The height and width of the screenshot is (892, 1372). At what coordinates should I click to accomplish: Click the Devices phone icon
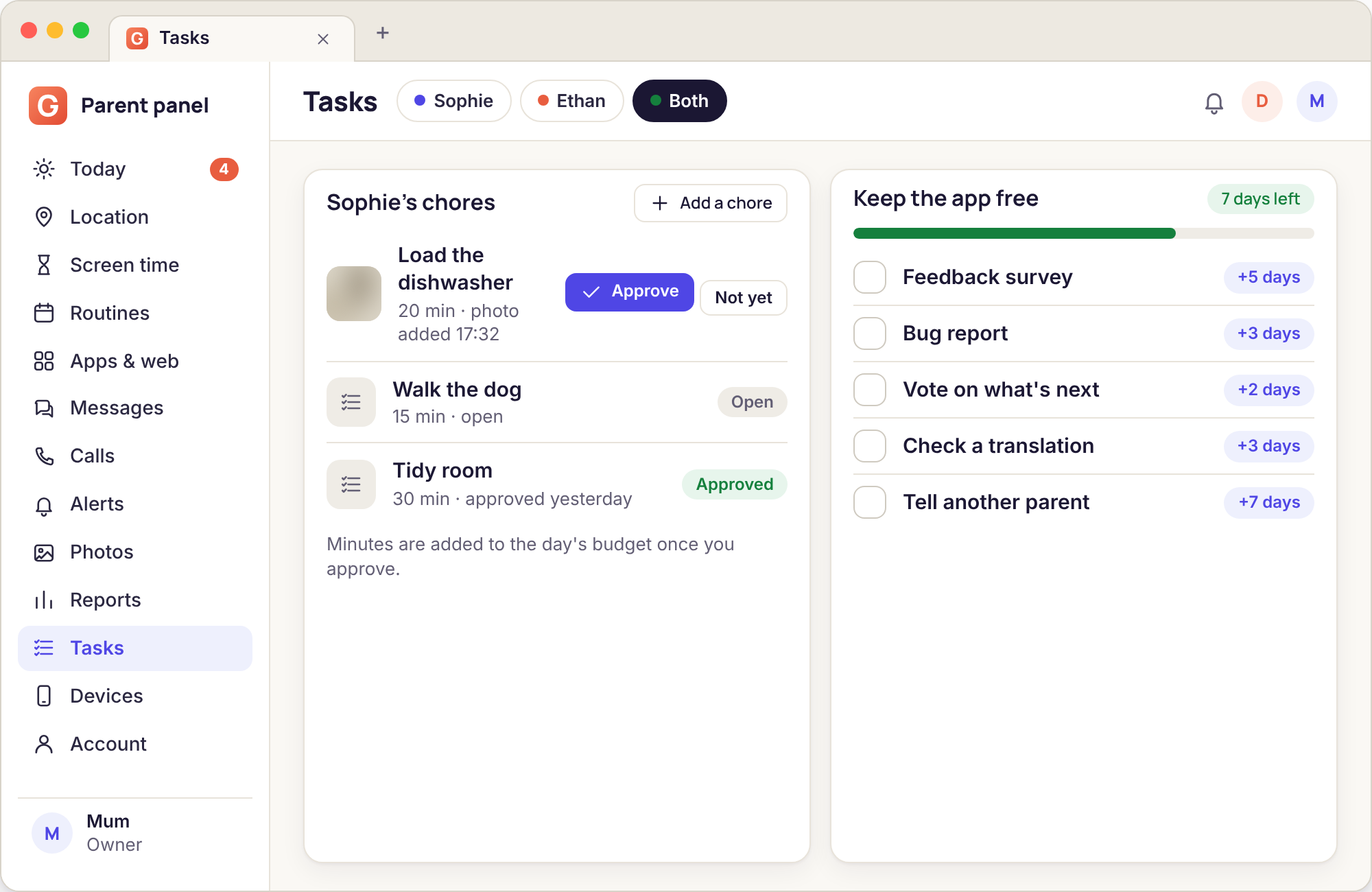pyautogui.click(x=44, y=696)
